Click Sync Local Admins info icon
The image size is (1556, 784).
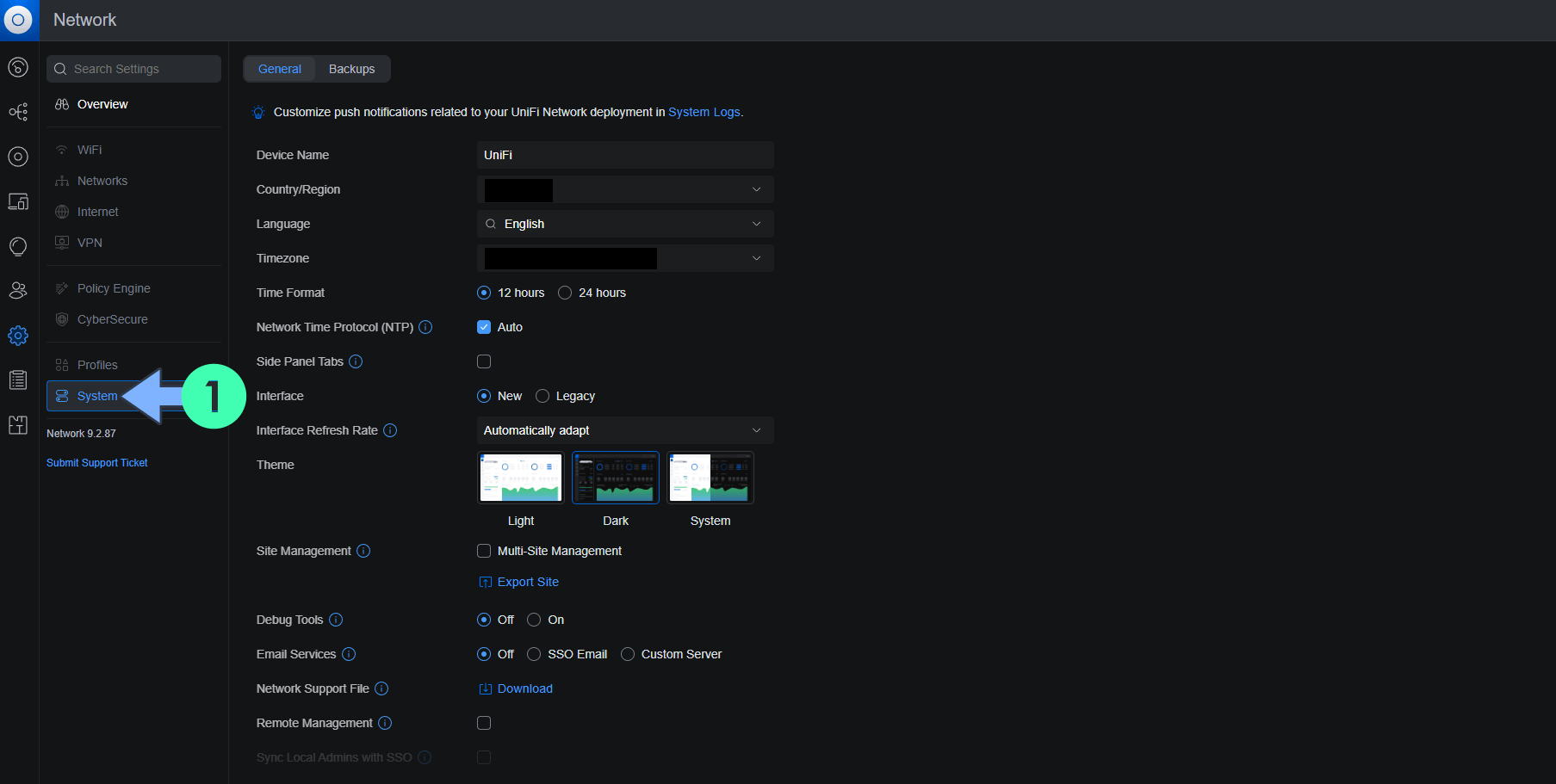pyautogui.click(x=425, y=757)
